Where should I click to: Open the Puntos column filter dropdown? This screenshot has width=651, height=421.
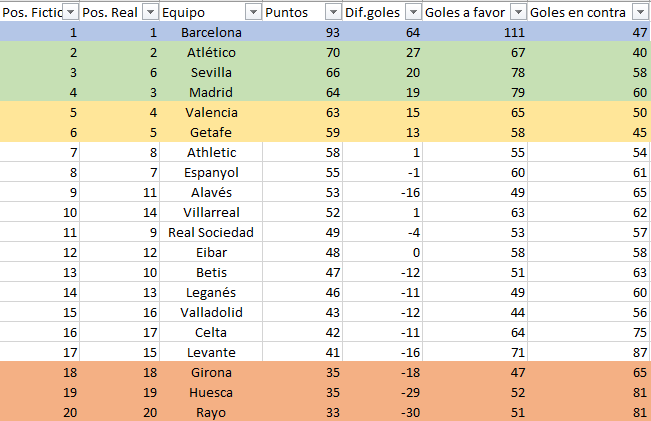333,12
